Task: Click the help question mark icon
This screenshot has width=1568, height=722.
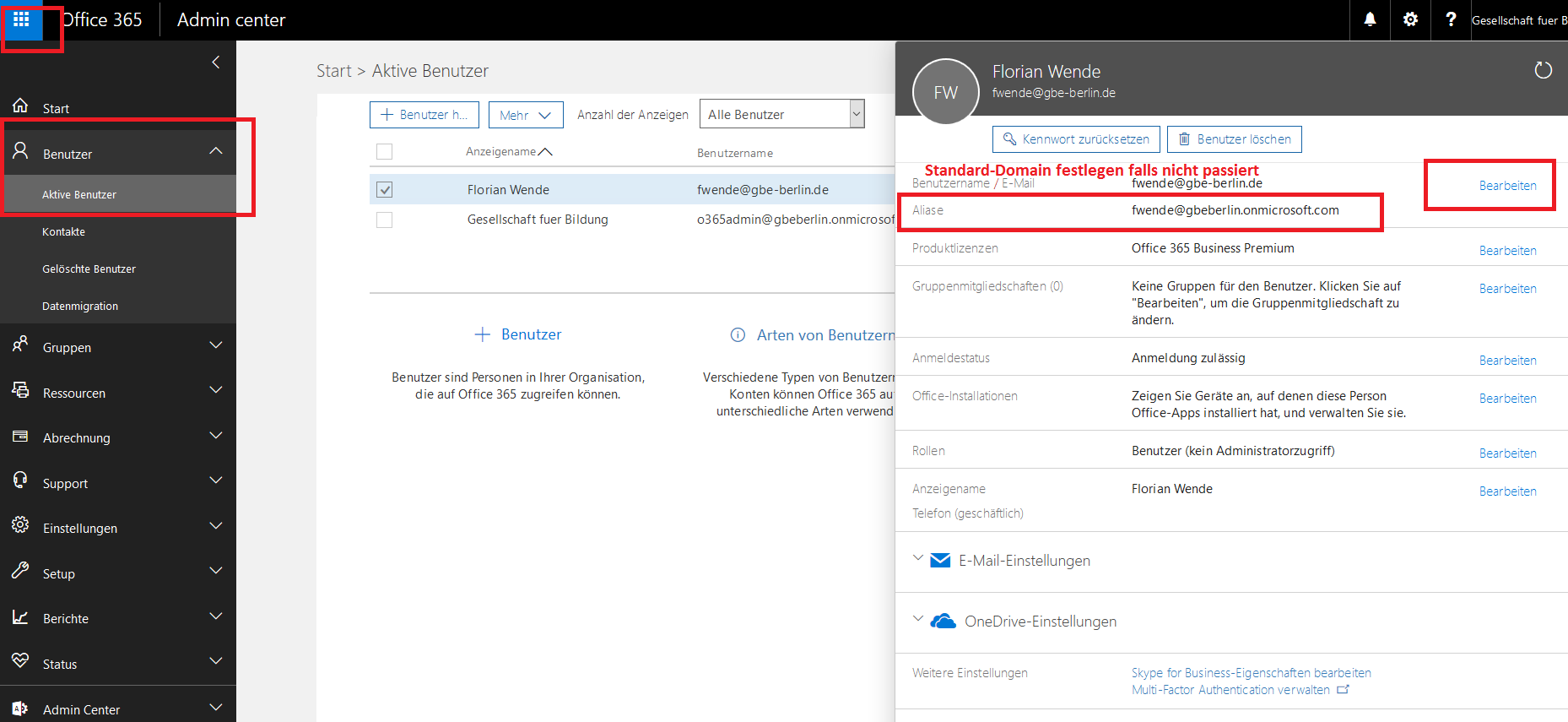Action: (x=1451, y=19)
